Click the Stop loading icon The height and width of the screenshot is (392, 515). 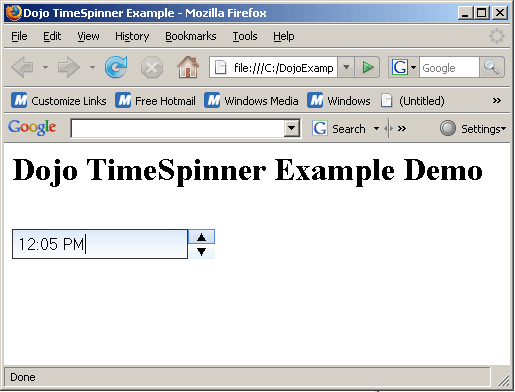coord(152,68)
